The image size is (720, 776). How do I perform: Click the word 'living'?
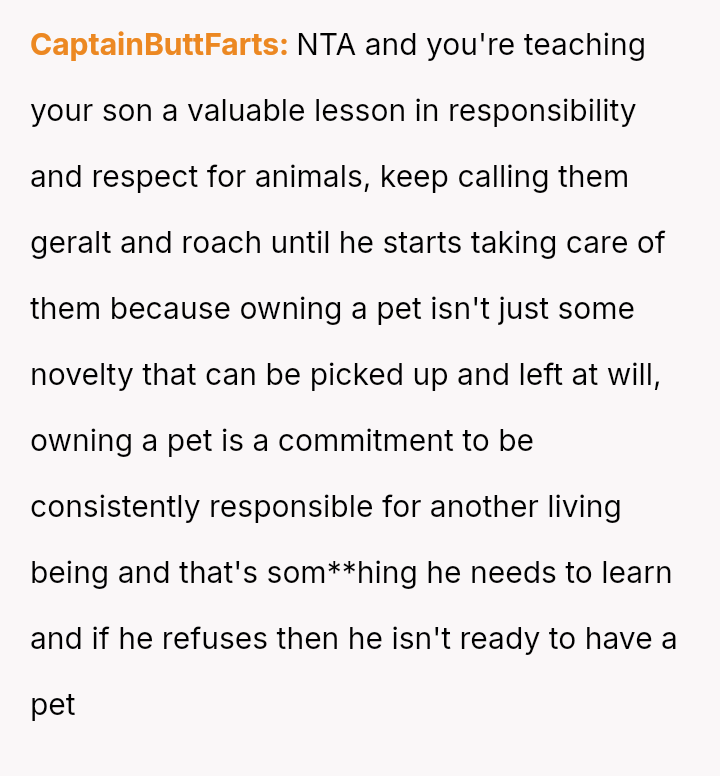(584, 507)
